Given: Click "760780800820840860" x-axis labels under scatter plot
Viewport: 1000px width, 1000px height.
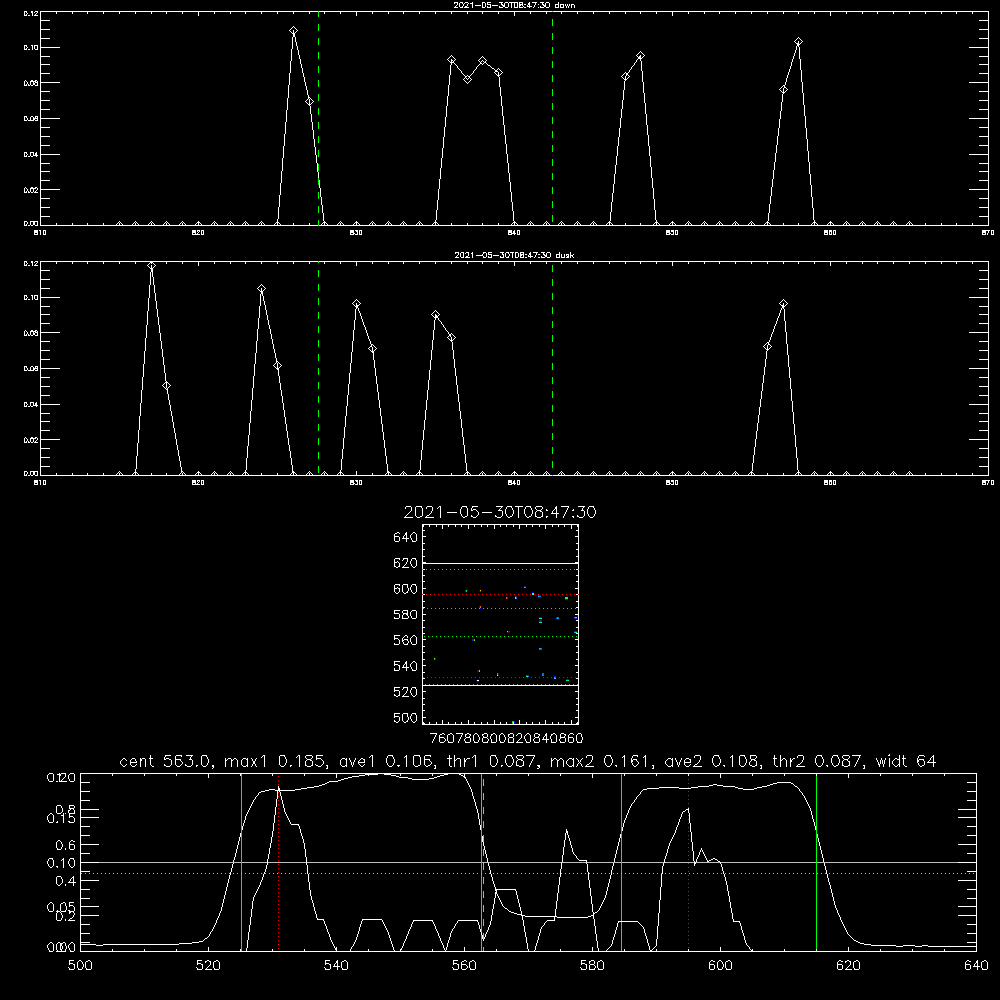Looking at the screenshot, I should point(506,738).
